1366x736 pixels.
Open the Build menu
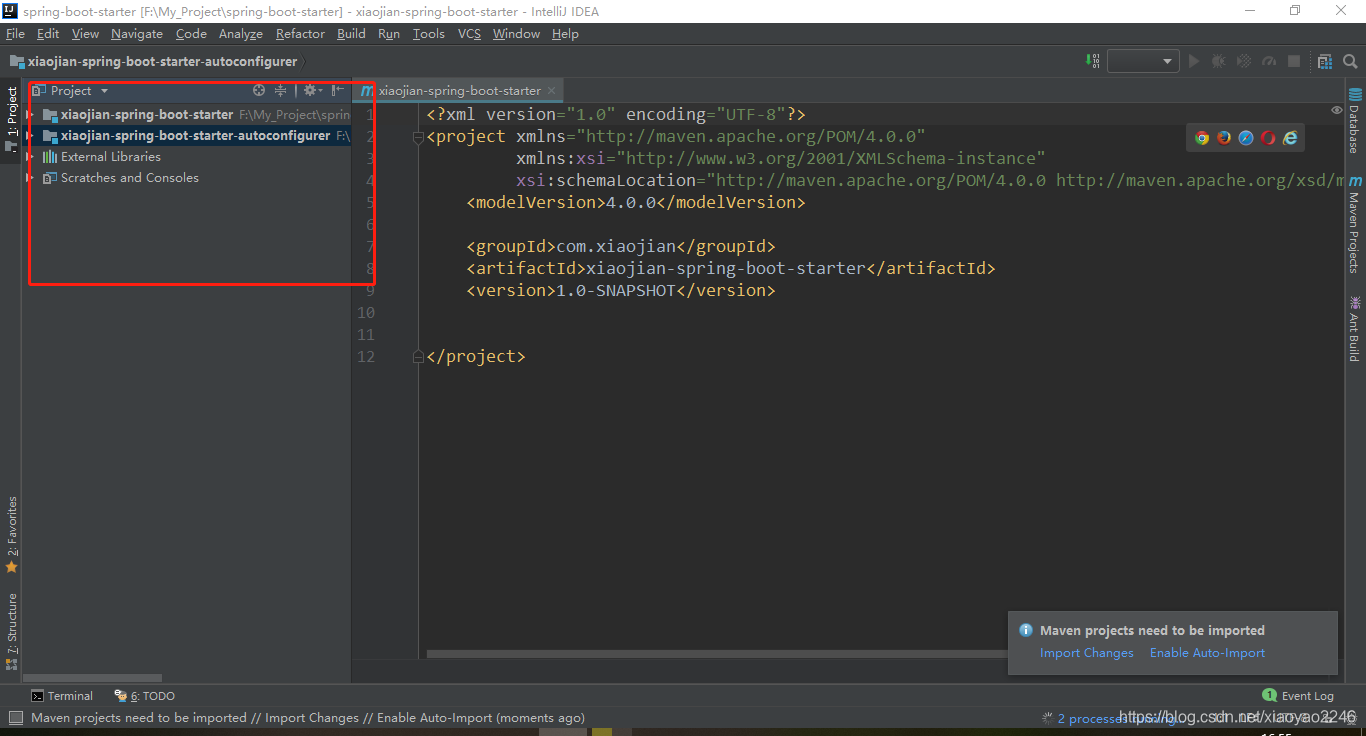(351, 33)
